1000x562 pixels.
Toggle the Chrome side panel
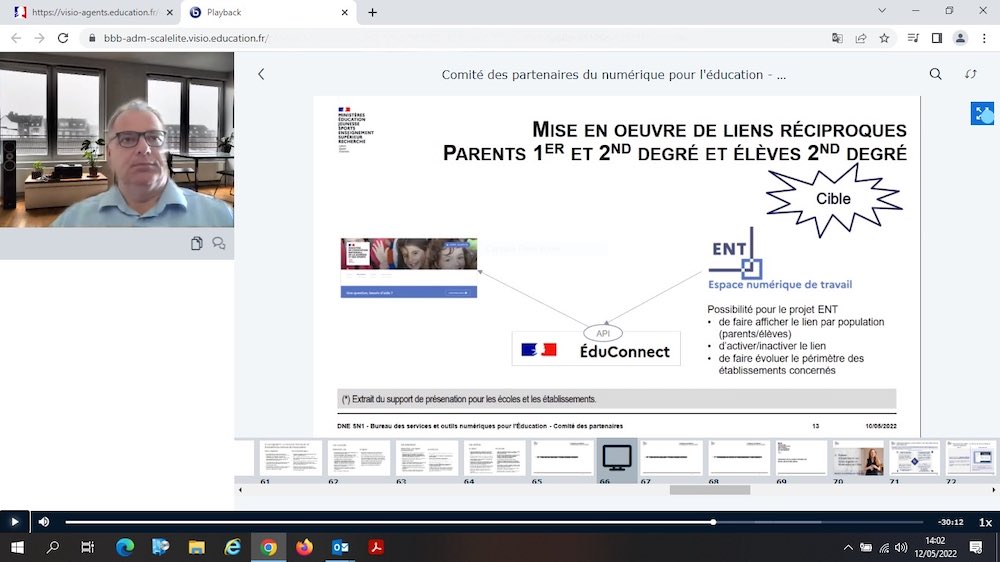(x=936, y=38)
